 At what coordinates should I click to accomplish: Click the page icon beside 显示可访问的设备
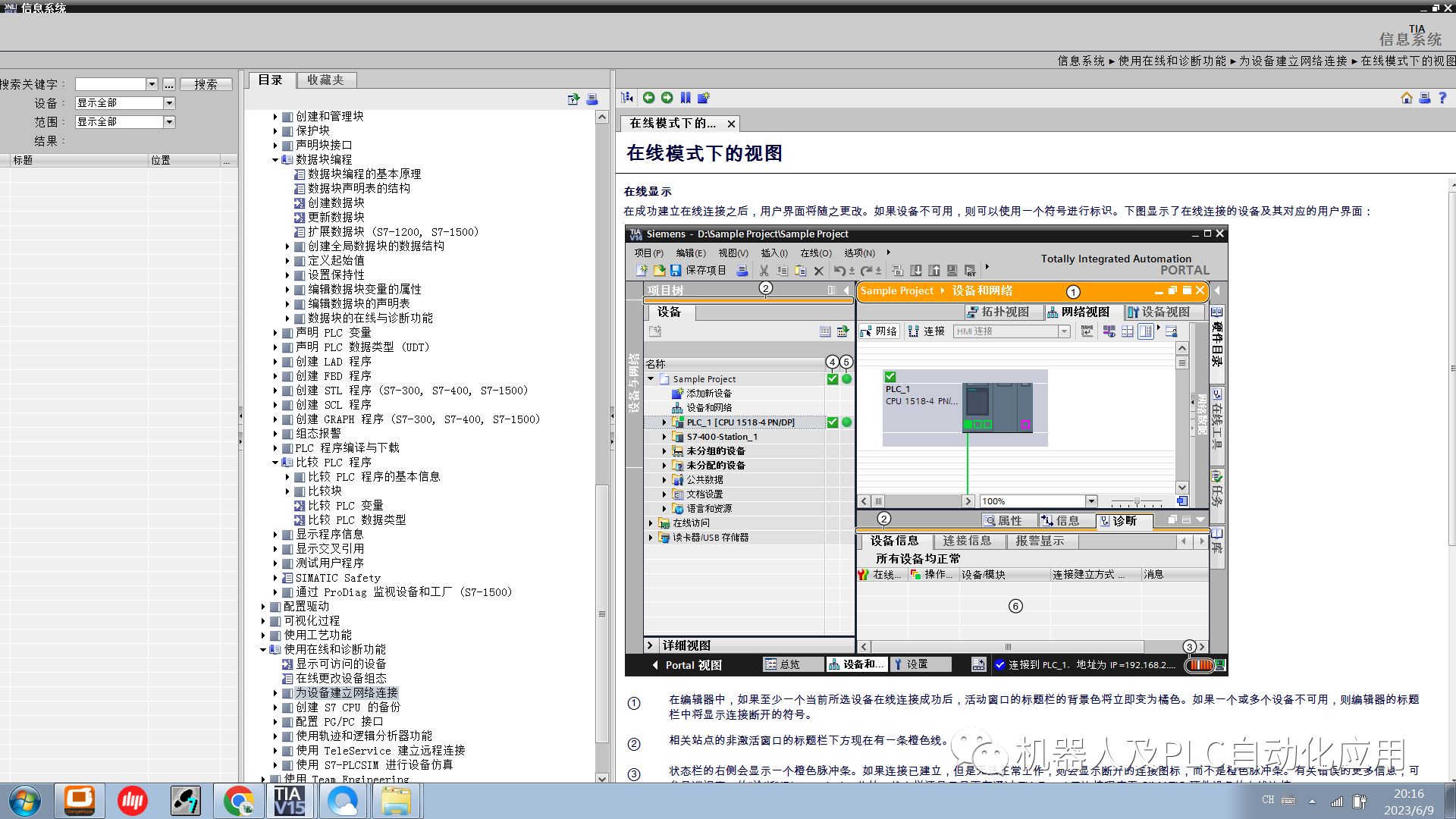287,664
